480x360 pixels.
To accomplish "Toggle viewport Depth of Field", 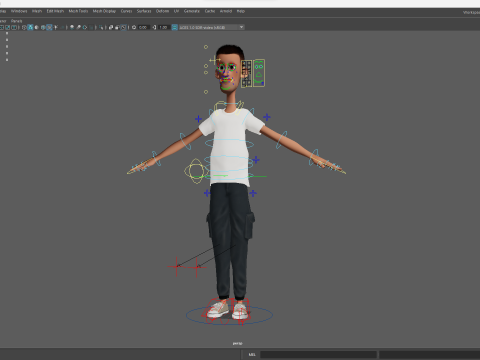I will 92,27.
